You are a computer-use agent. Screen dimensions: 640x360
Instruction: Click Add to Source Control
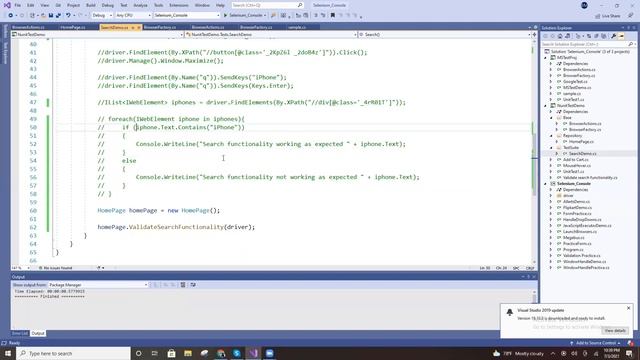(596, 343)
